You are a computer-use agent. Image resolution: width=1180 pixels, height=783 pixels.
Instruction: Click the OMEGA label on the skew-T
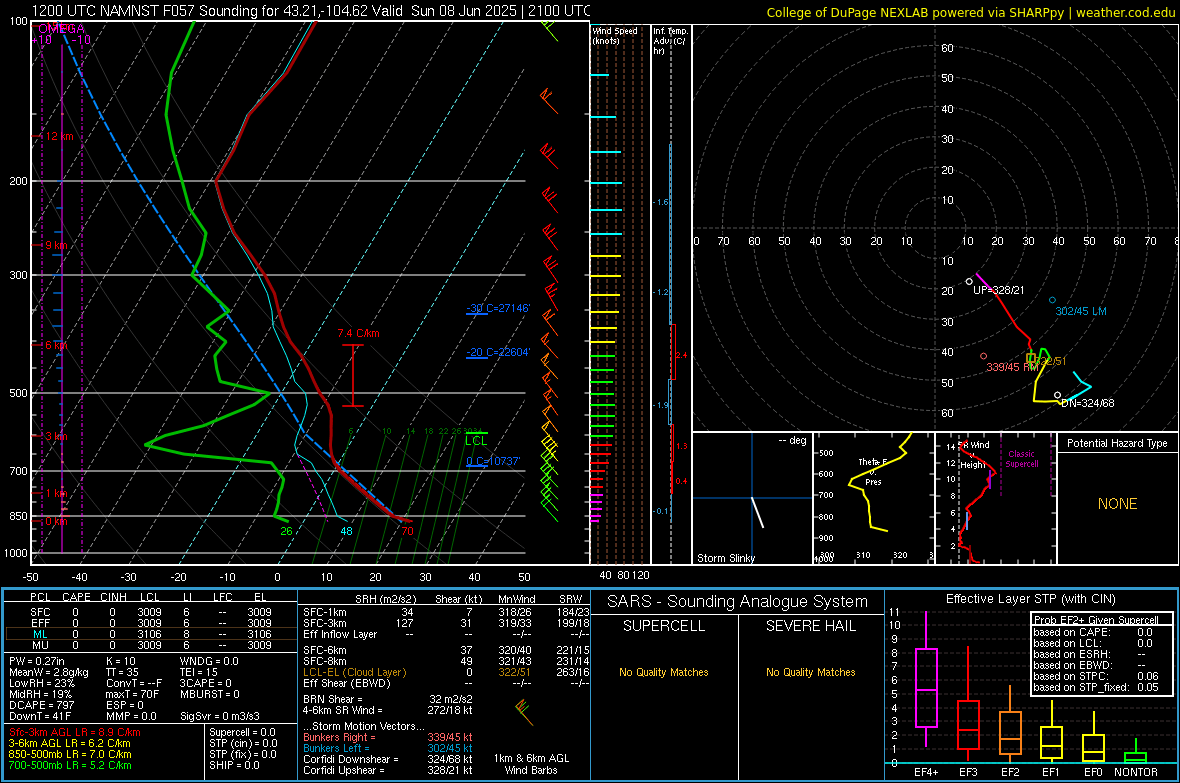(61, 29)
